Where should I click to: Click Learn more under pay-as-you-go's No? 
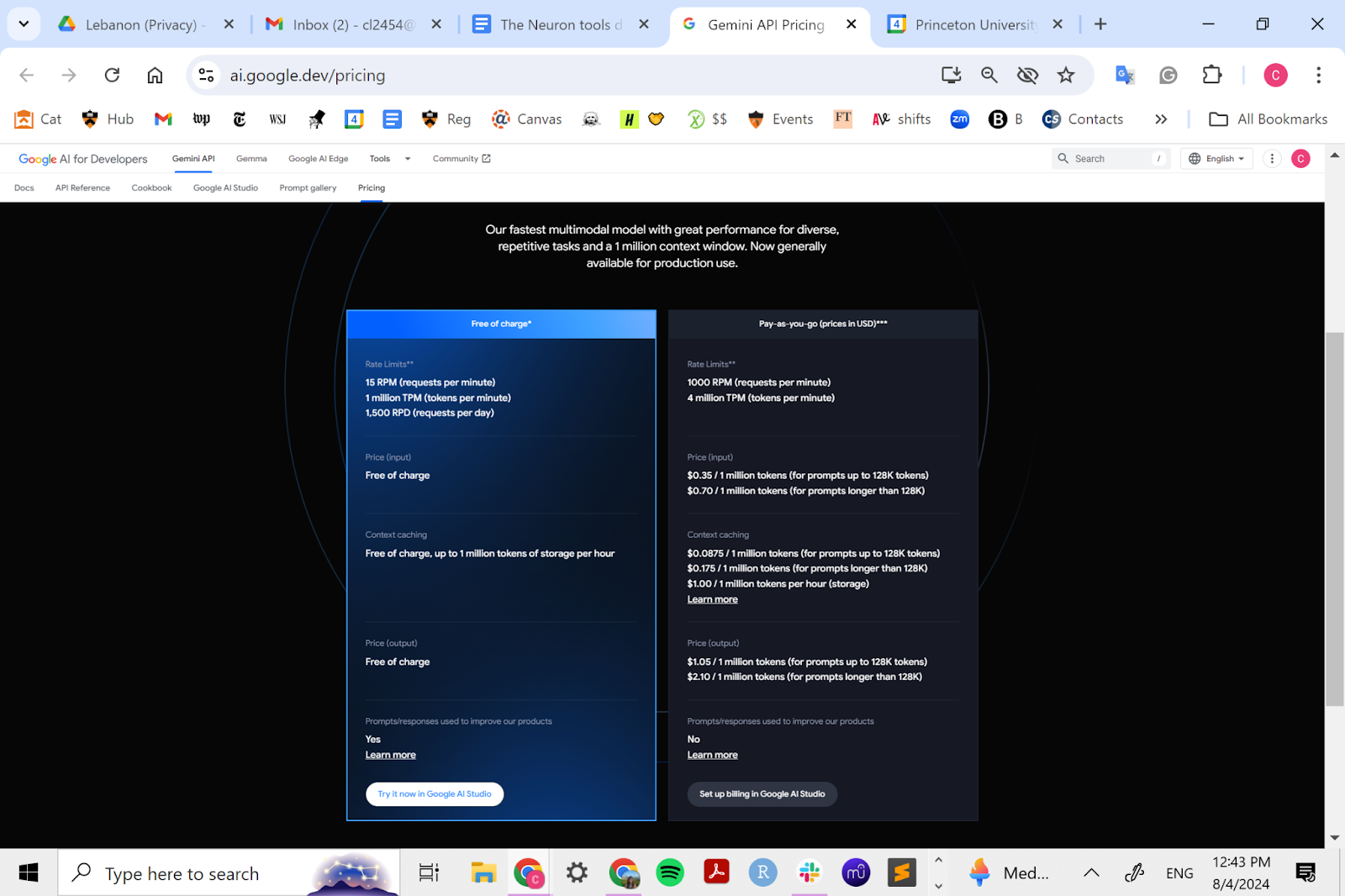712,755
